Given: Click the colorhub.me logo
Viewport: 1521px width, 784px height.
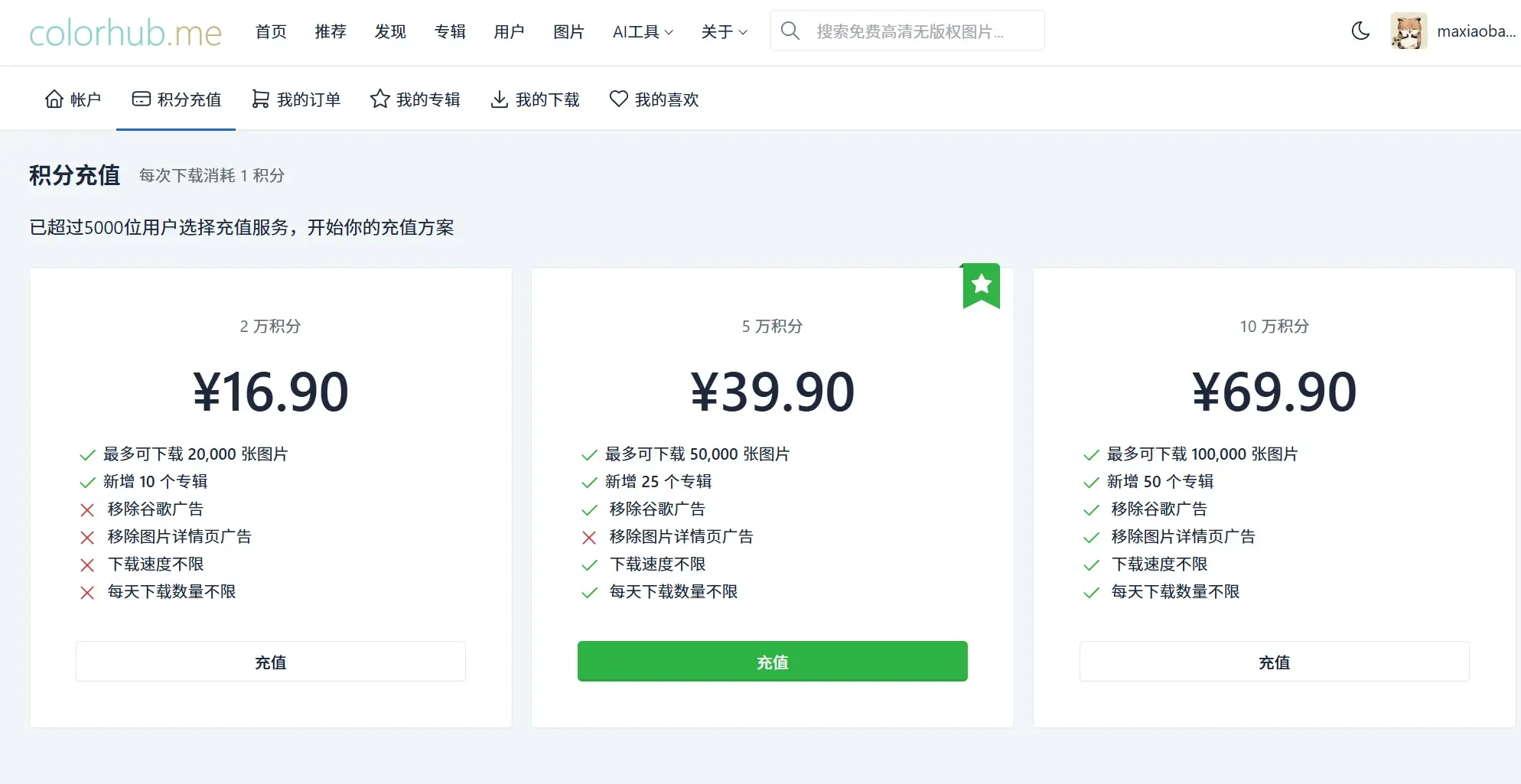Looking at the screenshot, I should point(125,33).
